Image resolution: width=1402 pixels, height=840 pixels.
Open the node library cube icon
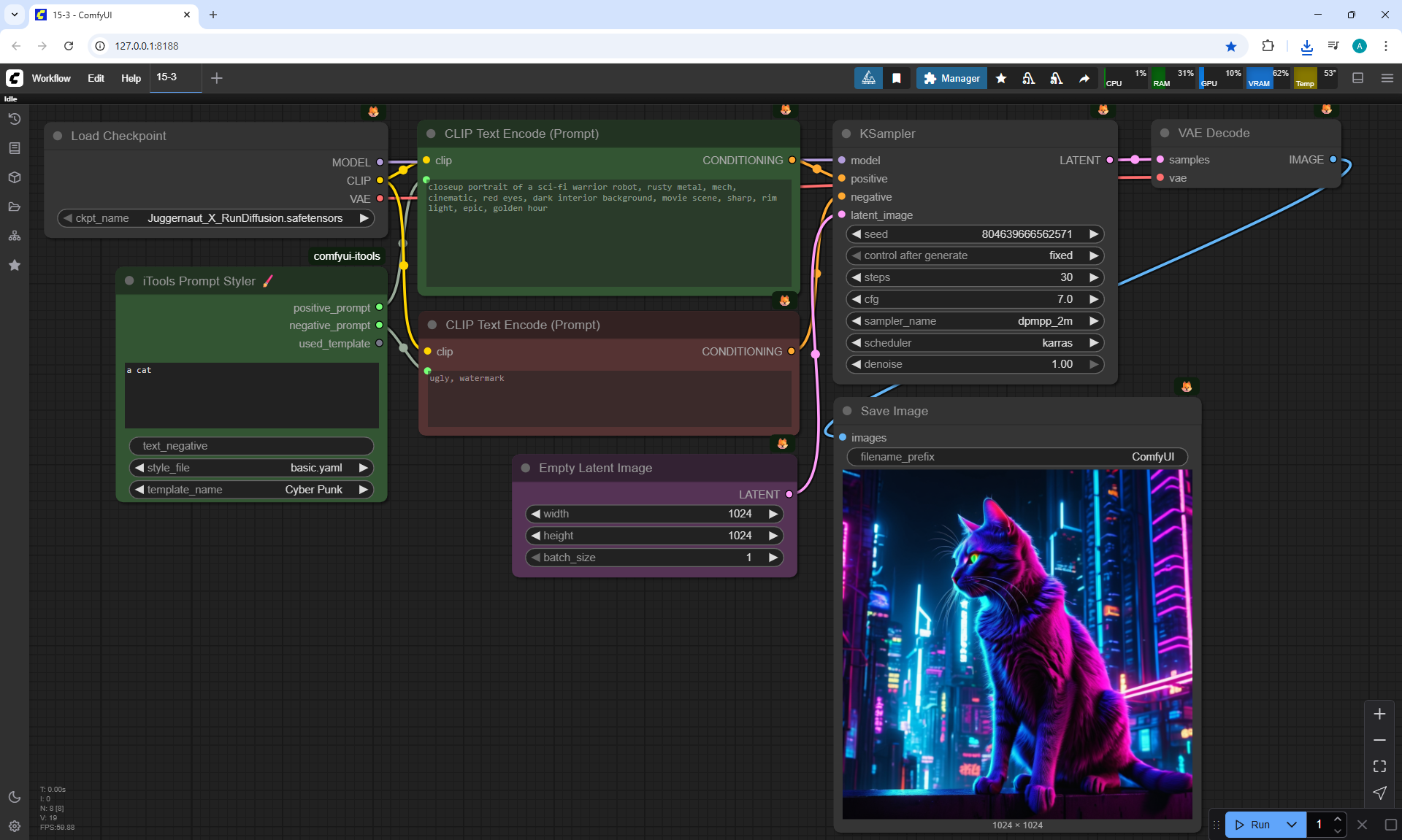(15, 177)
